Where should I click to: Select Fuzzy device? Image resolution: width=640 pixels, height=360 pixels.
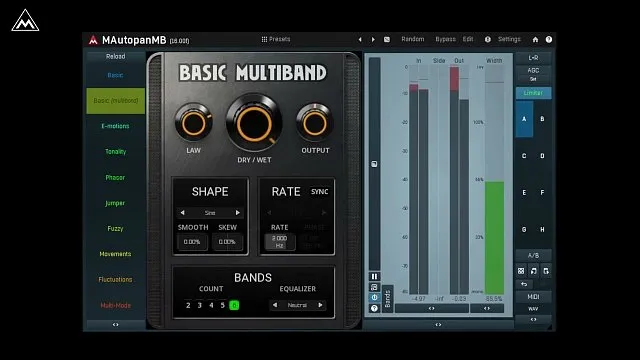[116, 229]
